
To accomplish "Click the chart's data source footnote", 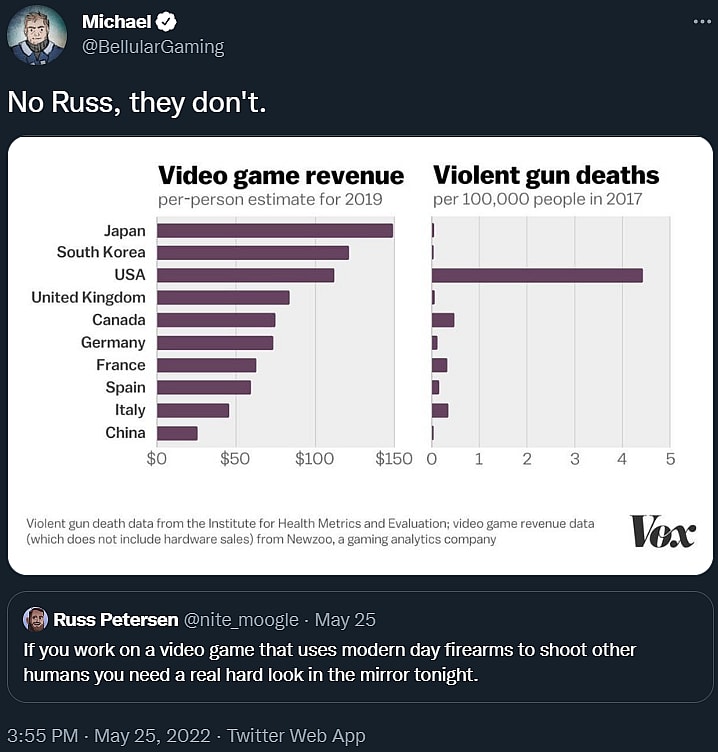I will tap(310, 531).
